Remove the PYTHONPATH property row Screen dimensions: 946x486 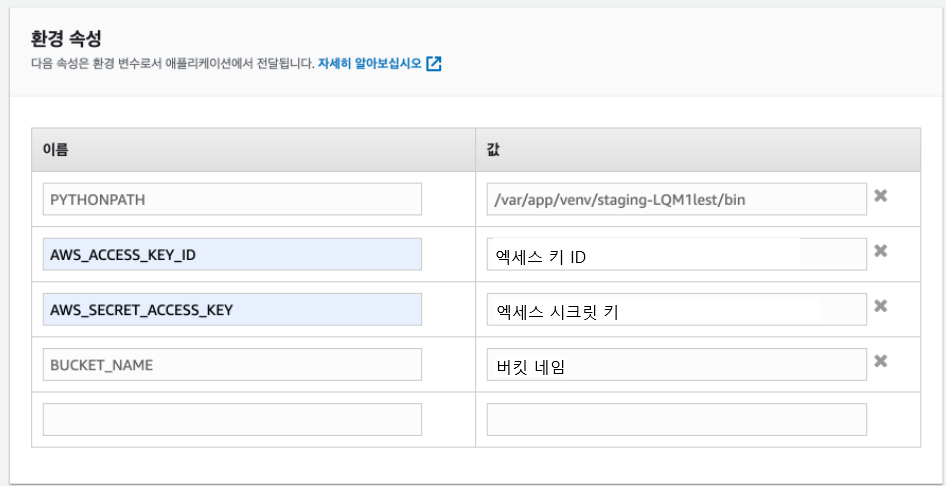click(880, 195)
